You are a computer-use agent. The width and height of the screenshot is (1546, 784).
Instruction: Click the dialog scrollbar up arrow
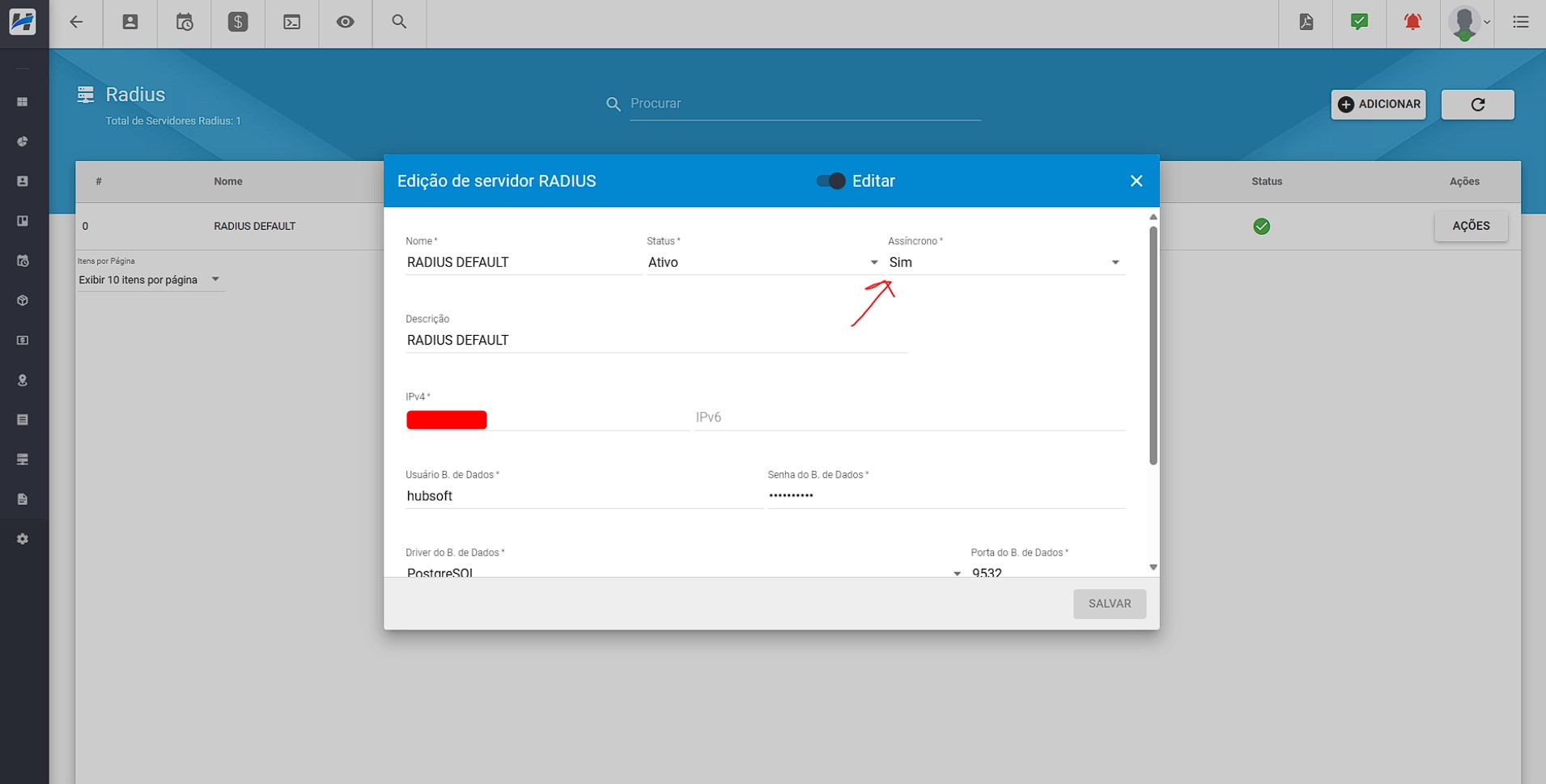pos(1153,217)
